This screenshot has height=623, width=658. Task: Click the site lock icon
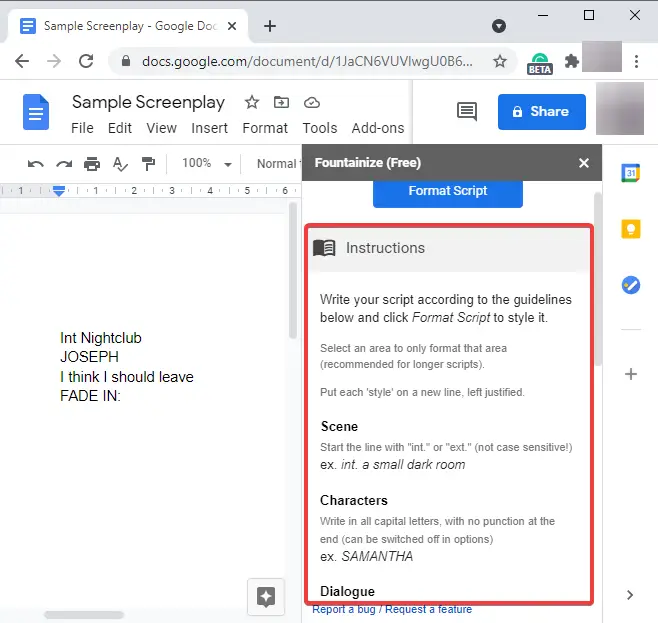point(125,61)
